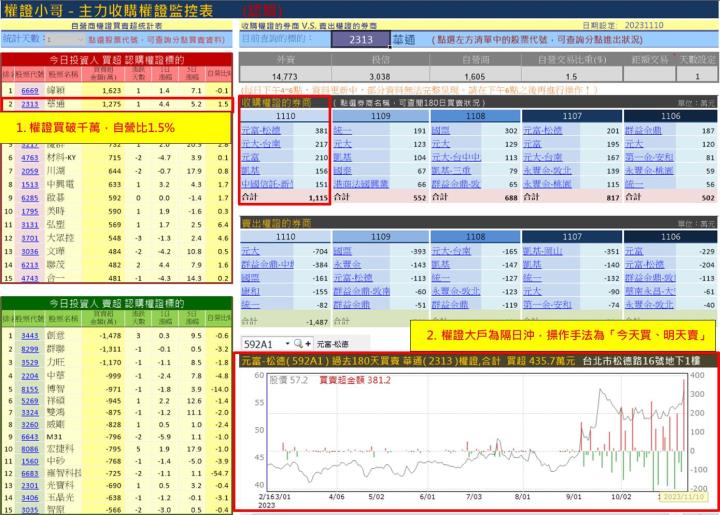Image resolution: width=720 pixels, height=515 pixels.
Task: Open stock code link 3443 in sell list
Action: tap(30, 336)
